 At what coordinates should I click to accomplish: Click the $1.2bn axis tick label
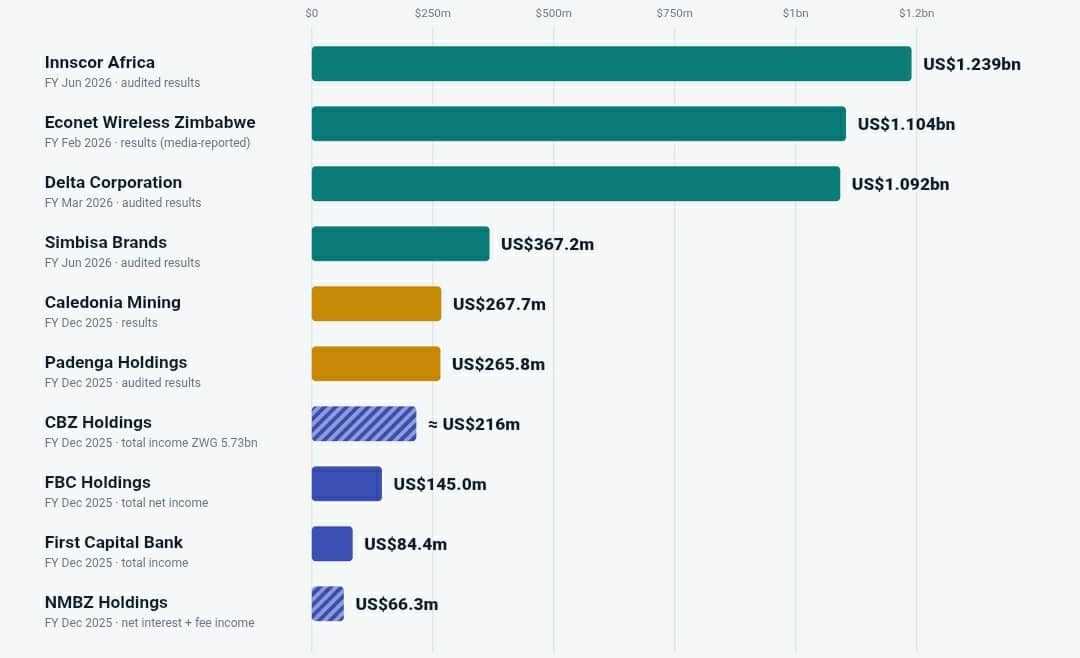click(x=917, y=13)
